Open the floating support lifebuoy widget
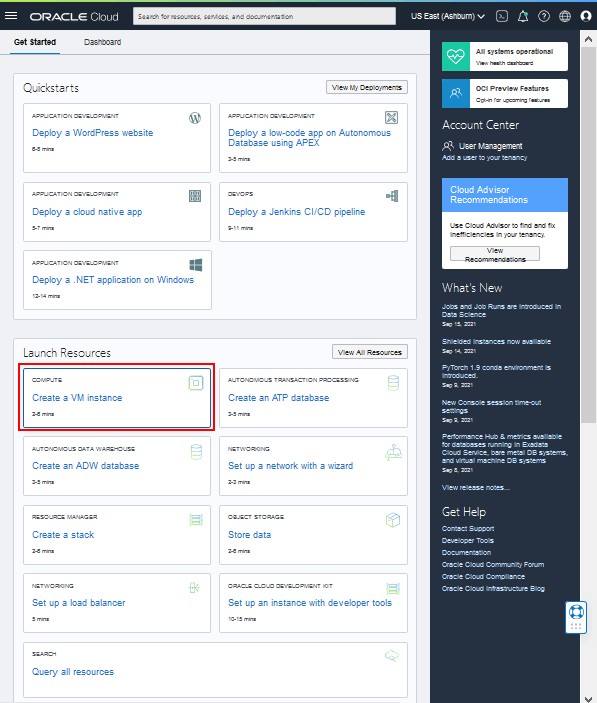Screen dimensions: 597x703 [x=576, y=617]
